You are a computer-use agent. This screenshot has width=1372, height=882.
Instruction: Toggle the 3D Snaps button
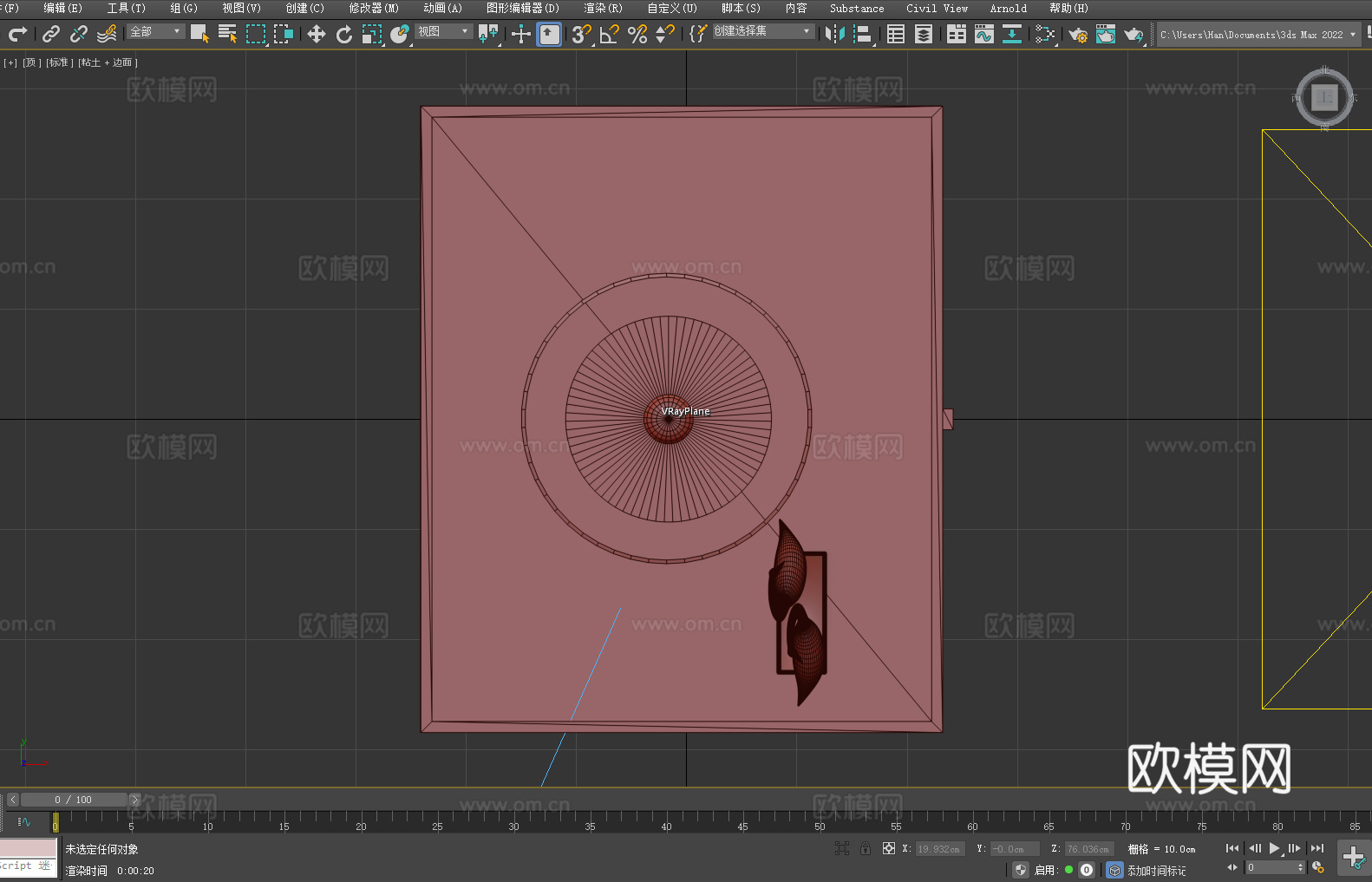tap(582, 34)
